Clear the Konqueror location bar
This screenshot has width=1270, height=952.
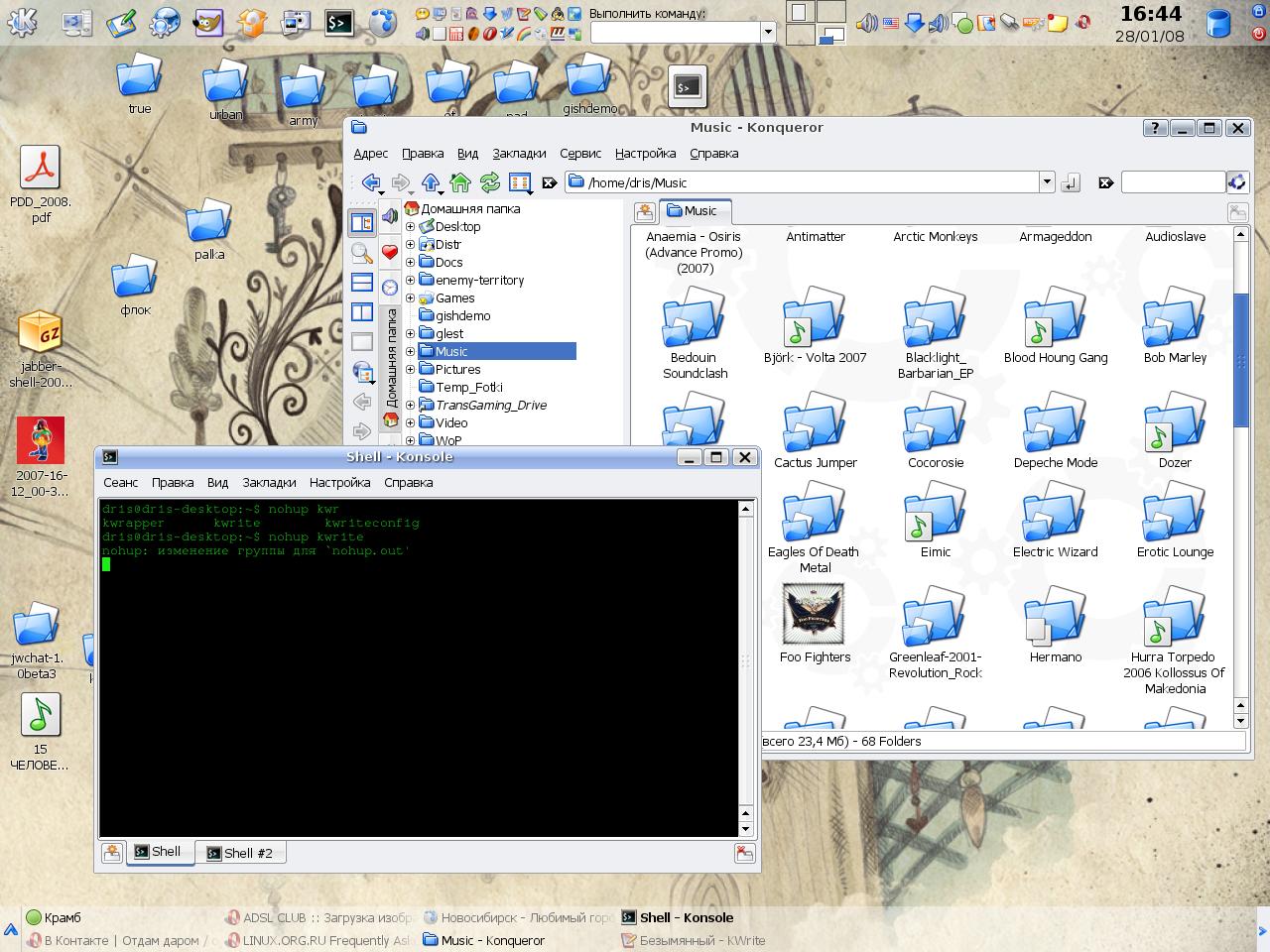[x=549, y=182]
